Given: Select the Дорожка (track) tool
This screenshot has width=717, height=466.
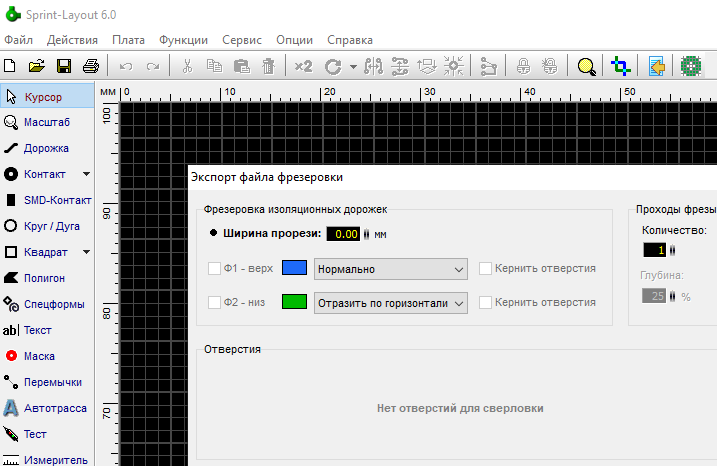Looking at the screenshot, I should pyautogui.click(x=46, y=148).
